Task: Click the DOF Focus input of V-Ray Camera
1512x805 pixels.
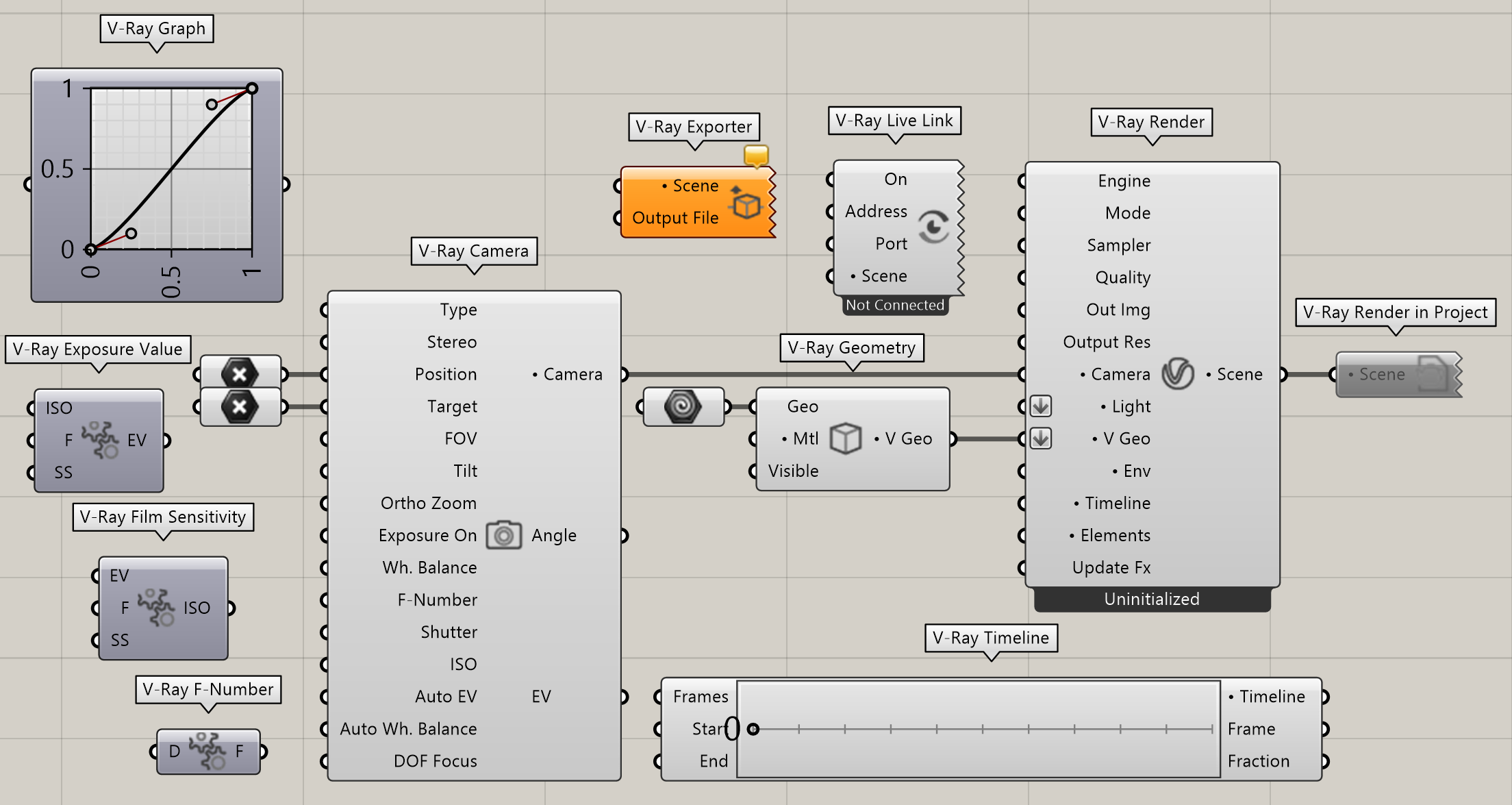Action: 436,760
